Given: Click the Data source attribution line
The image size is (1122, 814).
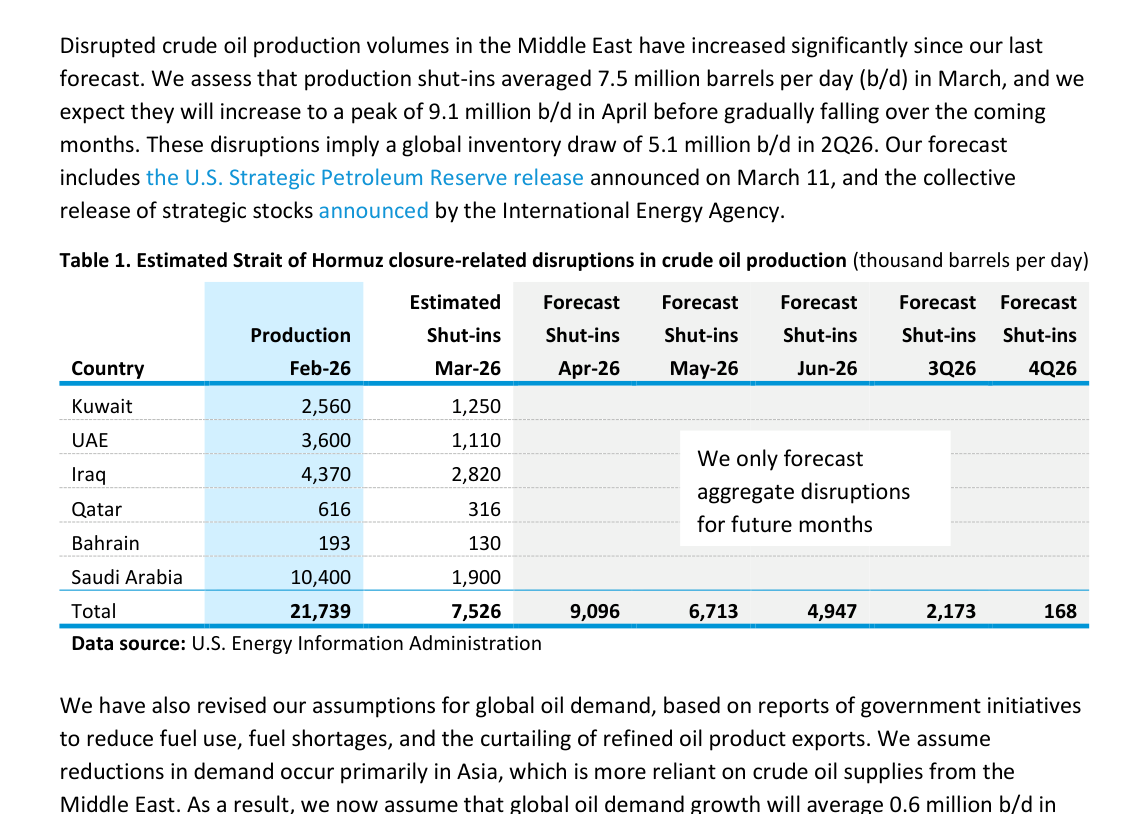Looking at the screenshot, I should (x=306, y=643).
